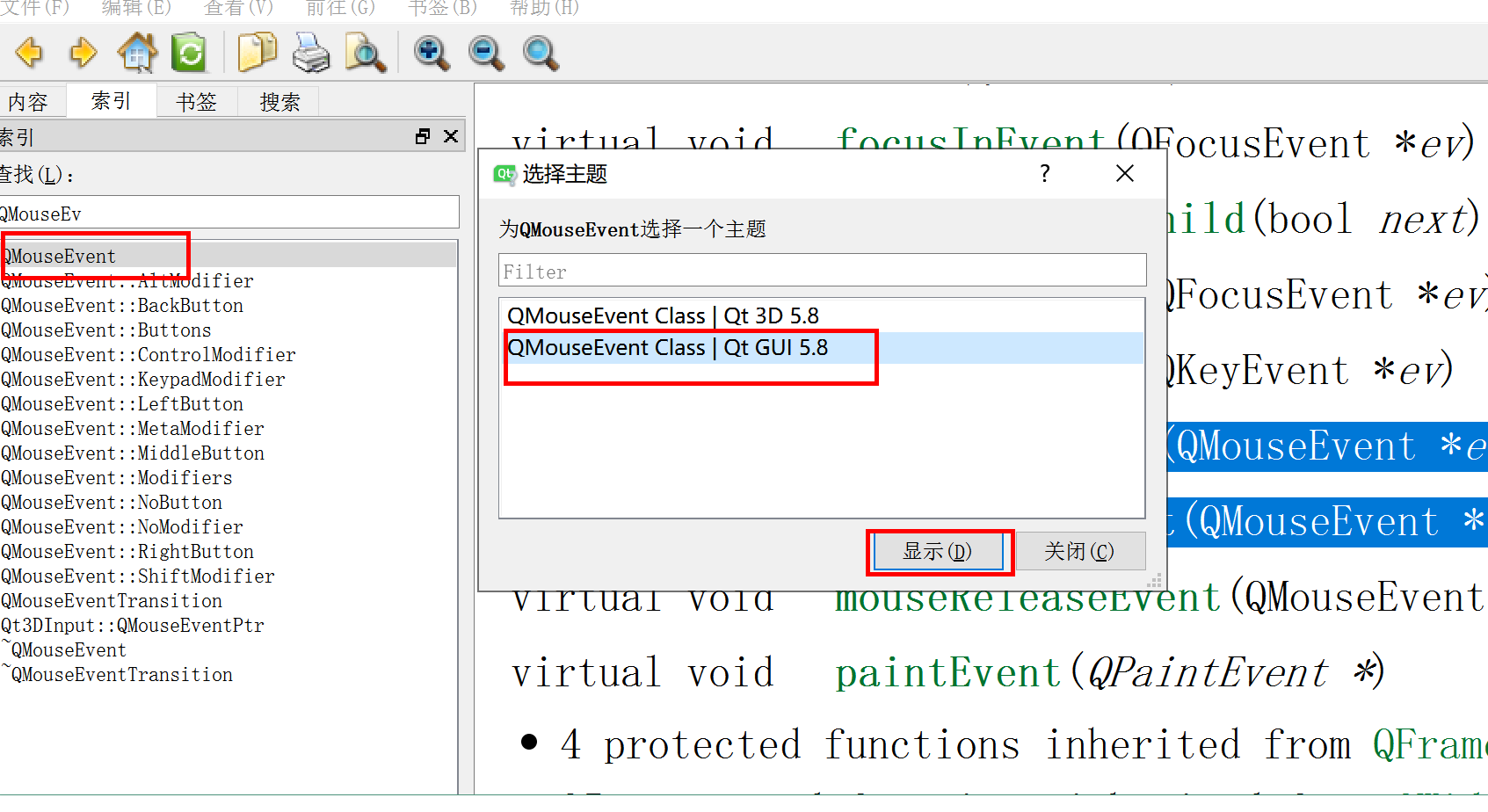This screenshot has width=1488, height=812.
Task: Click the Find in page icon
Action: tap(366, 53)
